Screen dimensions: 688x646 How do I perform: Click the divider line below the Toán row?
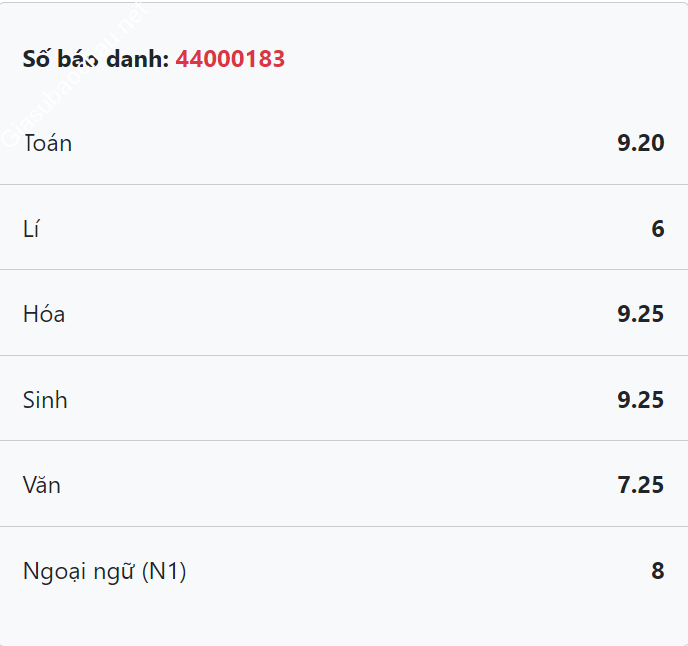344,185
